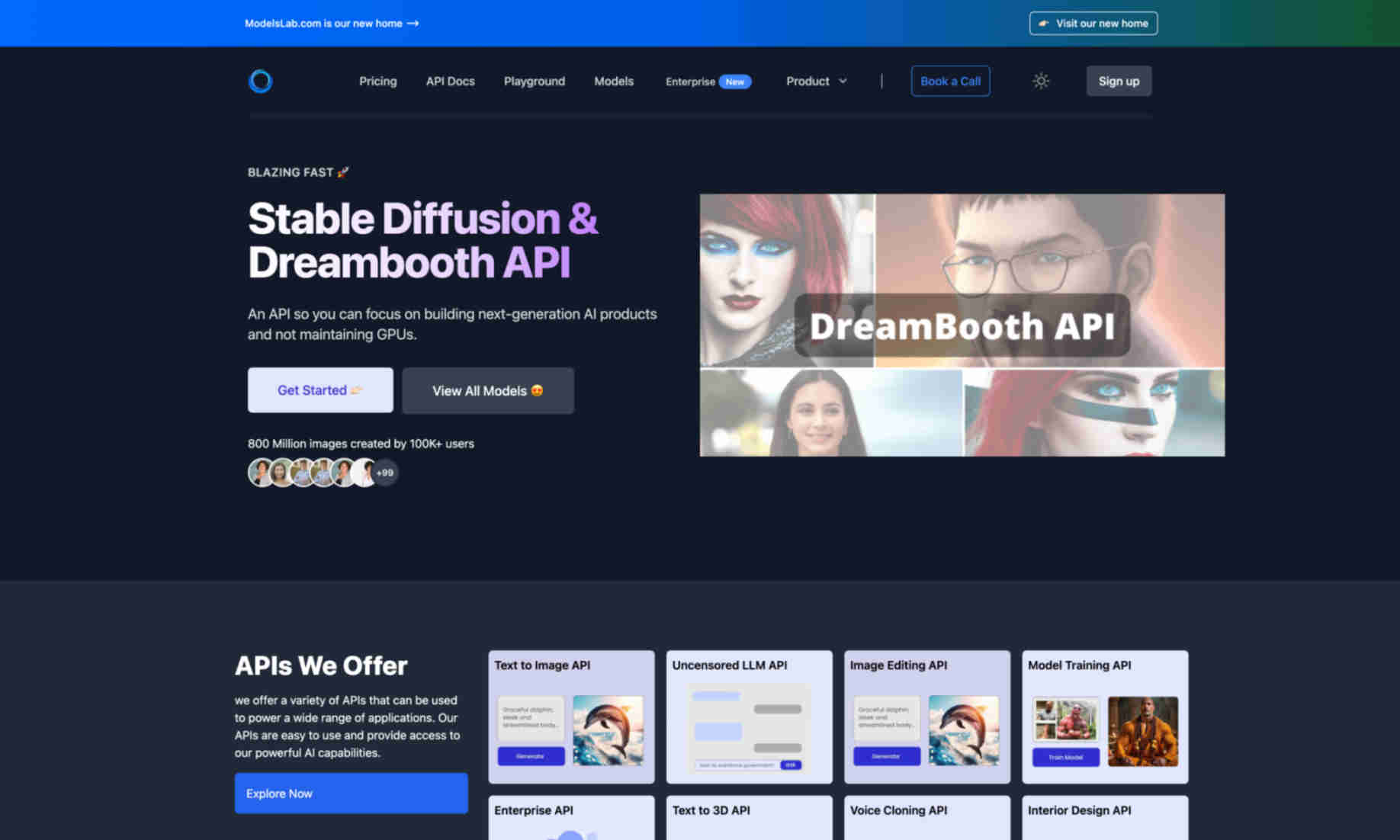Go to API Docs
1400x840 pixels.
[x=450, y=81]
